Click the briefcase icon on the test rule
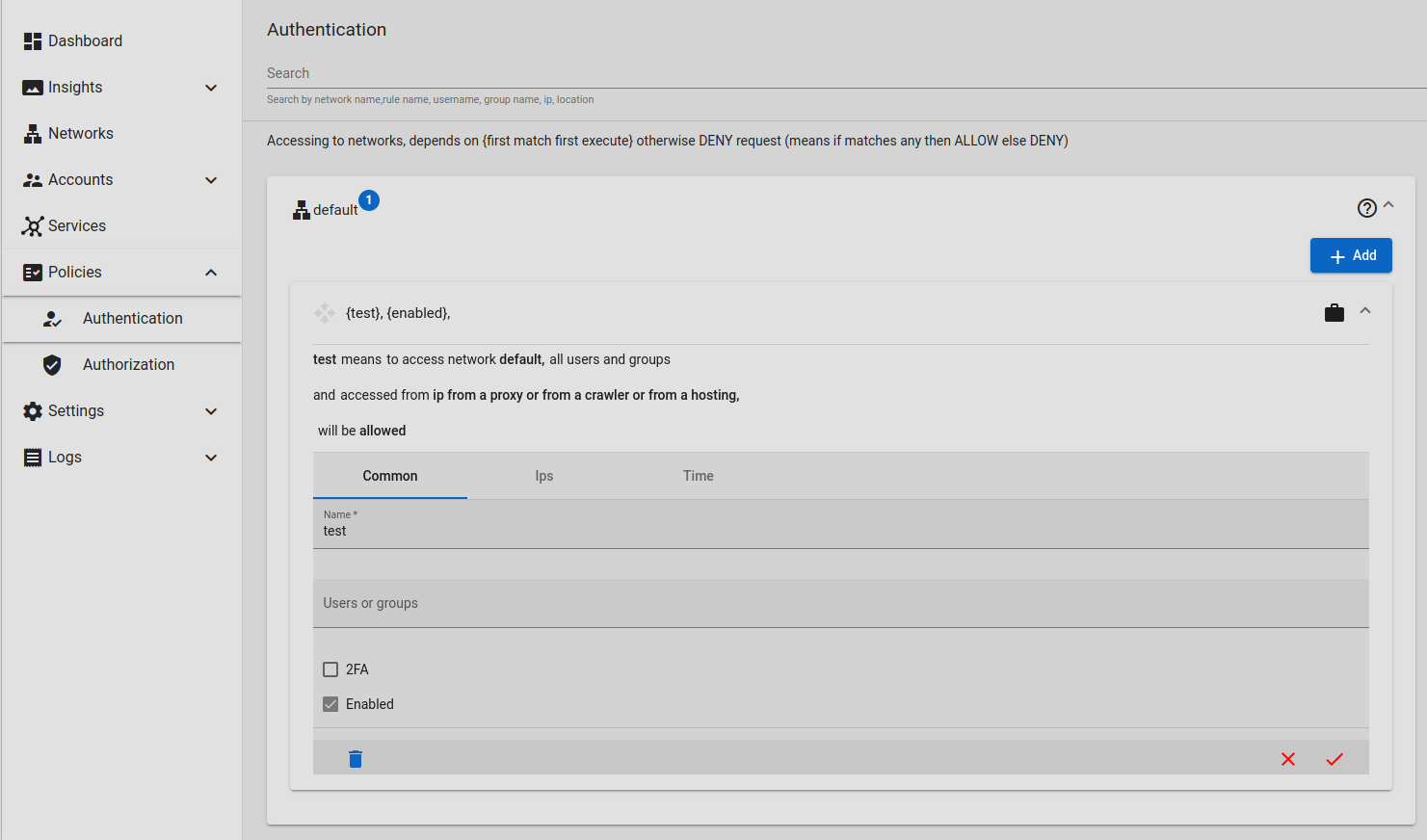Viewport: 1427px width, 840px height. (1335, 312)
